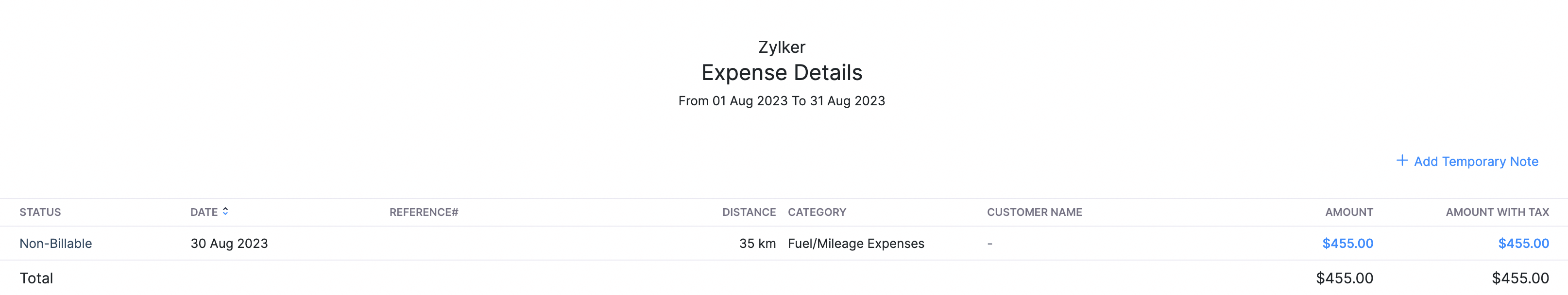
Task: Open the Add Temporary Note link
Action: click(x=1476, y=161)
